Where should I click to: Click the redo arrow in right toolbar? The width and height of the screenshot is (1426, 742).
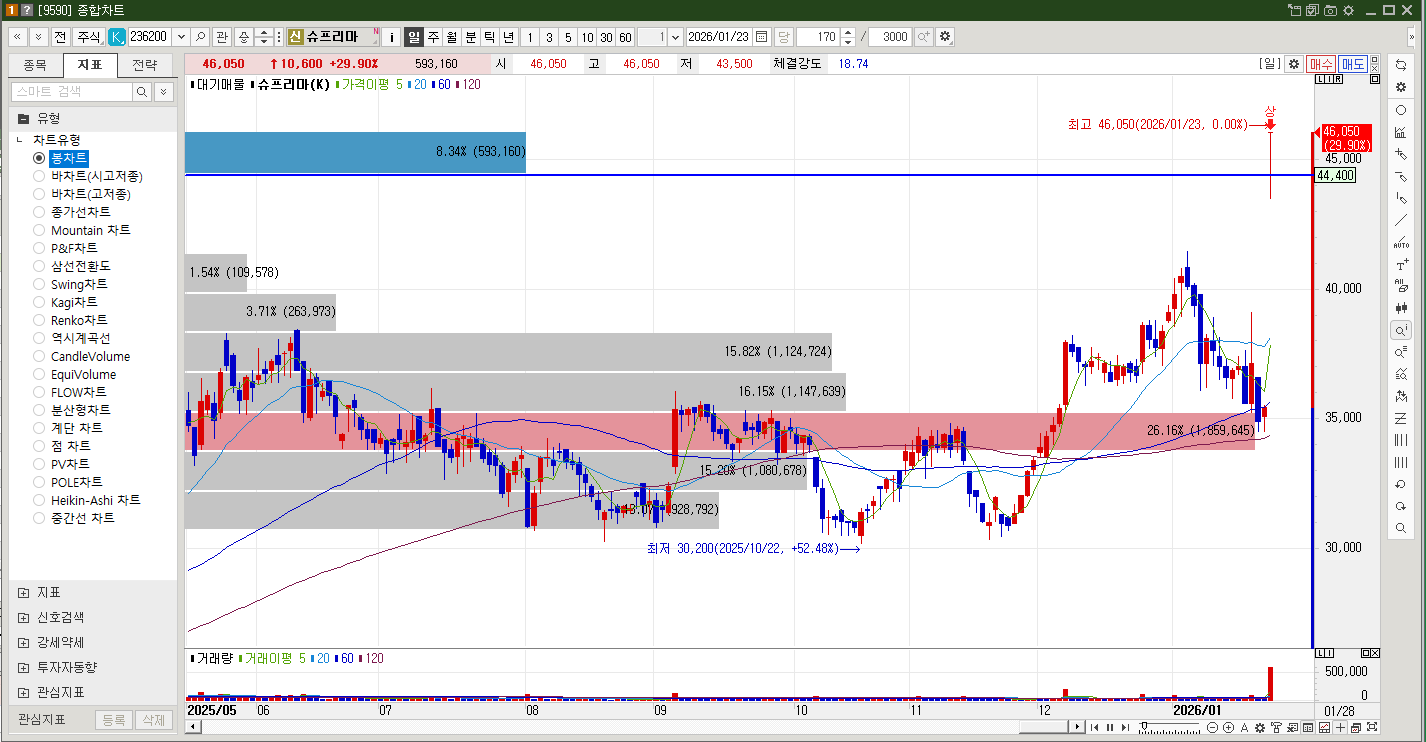pyautogui.click(x=1401, y=506)
